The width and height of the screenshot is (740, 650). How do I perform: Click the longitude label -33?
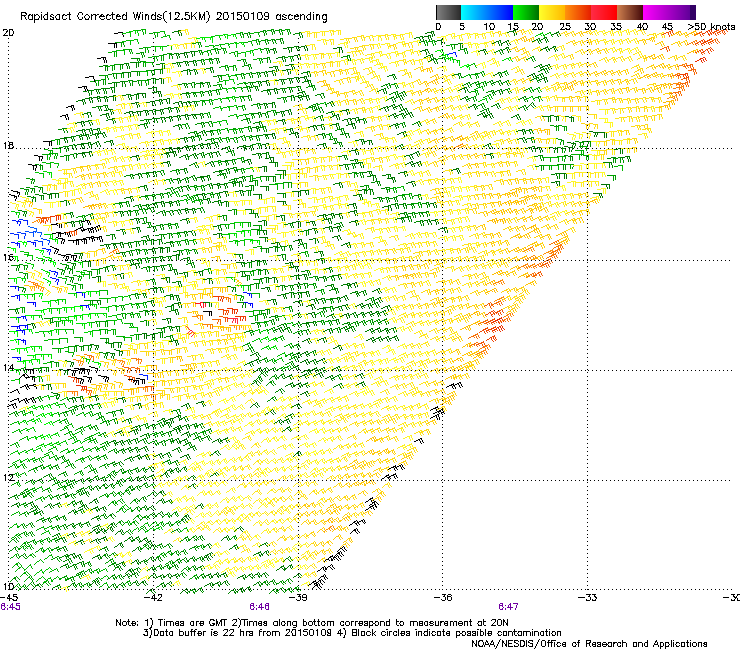(588, 598)
